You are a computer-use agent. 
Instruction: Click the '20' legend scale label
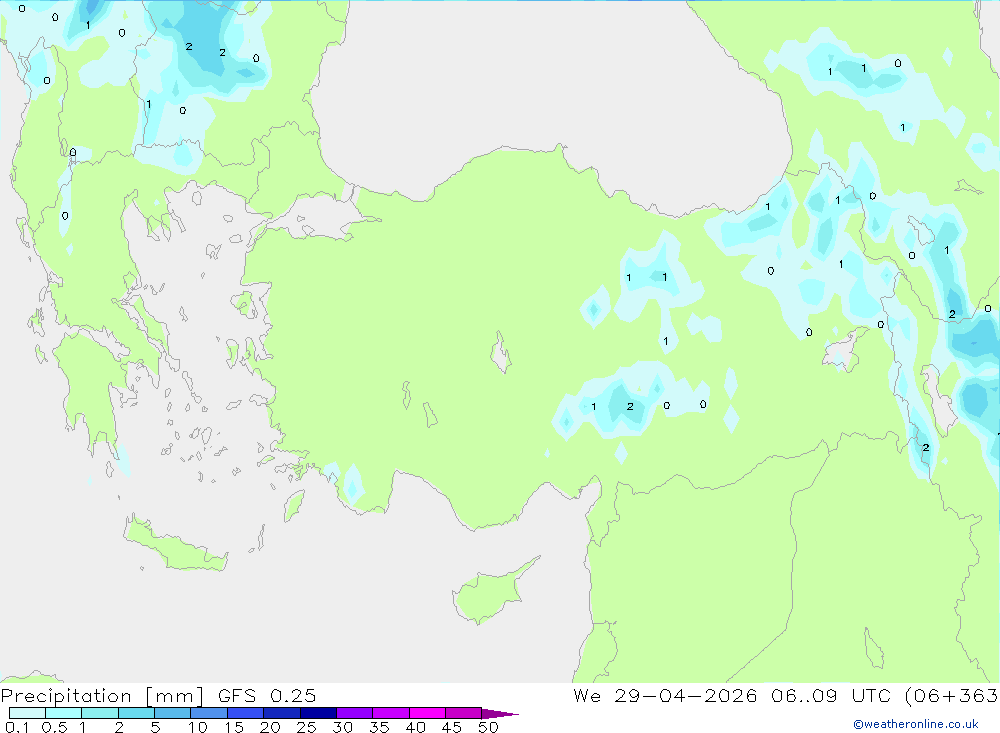270,727
